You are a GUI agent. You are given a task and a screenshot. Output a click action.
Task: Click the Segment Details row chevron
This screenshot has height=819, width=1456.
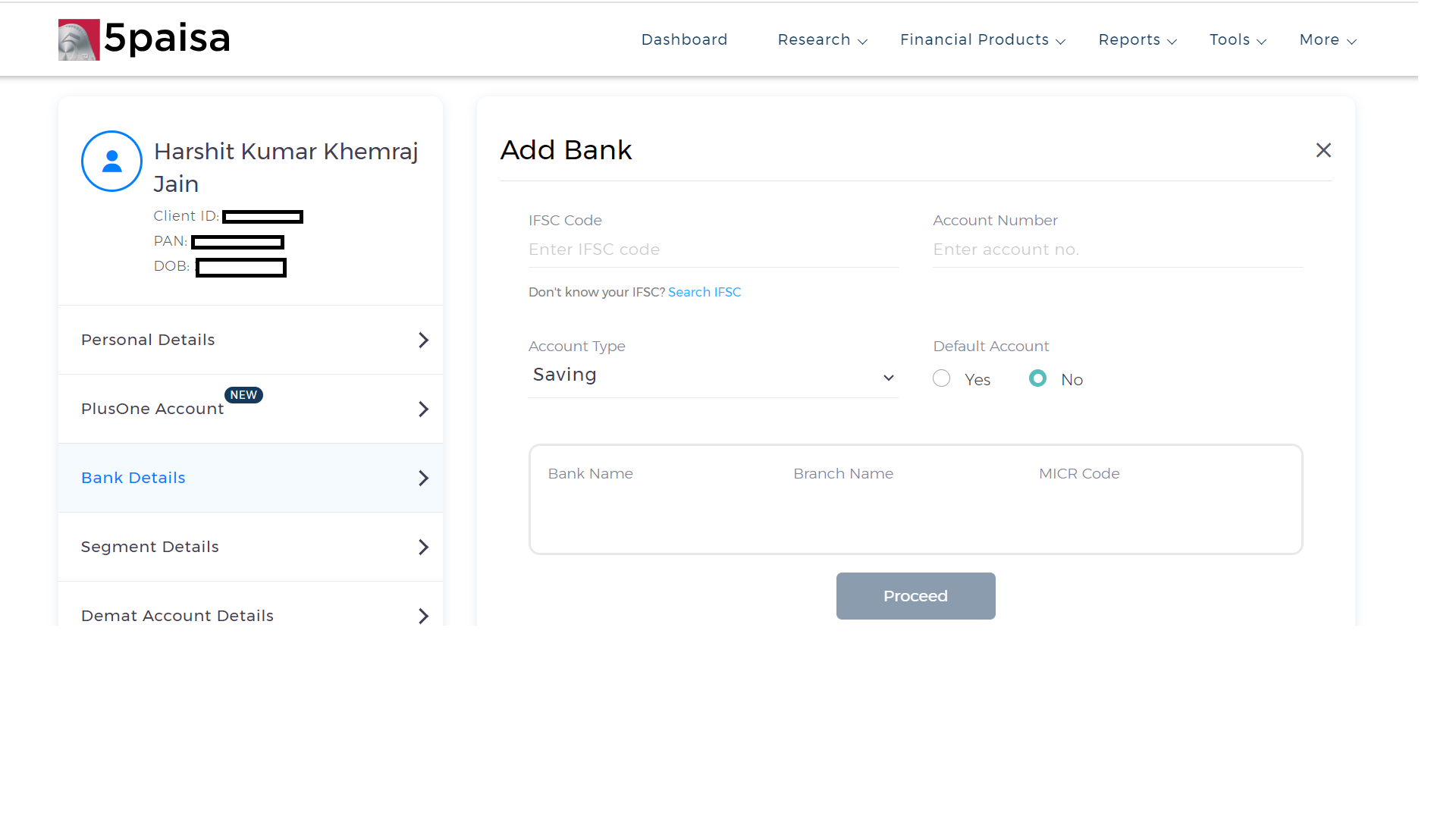(x=423, y=547)
